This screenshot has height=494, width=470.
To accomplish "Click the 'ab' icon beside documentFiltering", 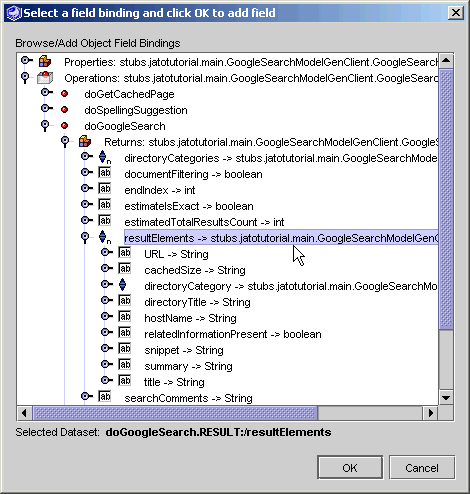I will (105, 173).
